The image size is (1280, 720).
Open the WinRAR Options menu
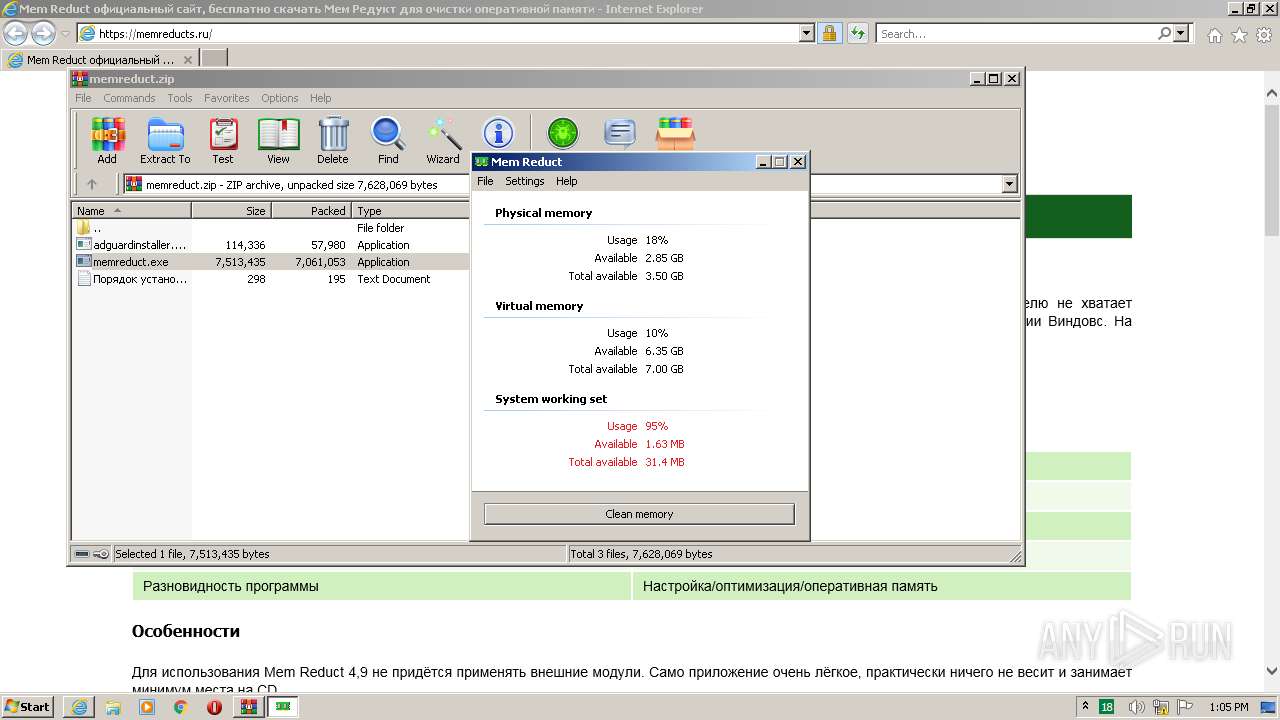click(x=280, y=98)
